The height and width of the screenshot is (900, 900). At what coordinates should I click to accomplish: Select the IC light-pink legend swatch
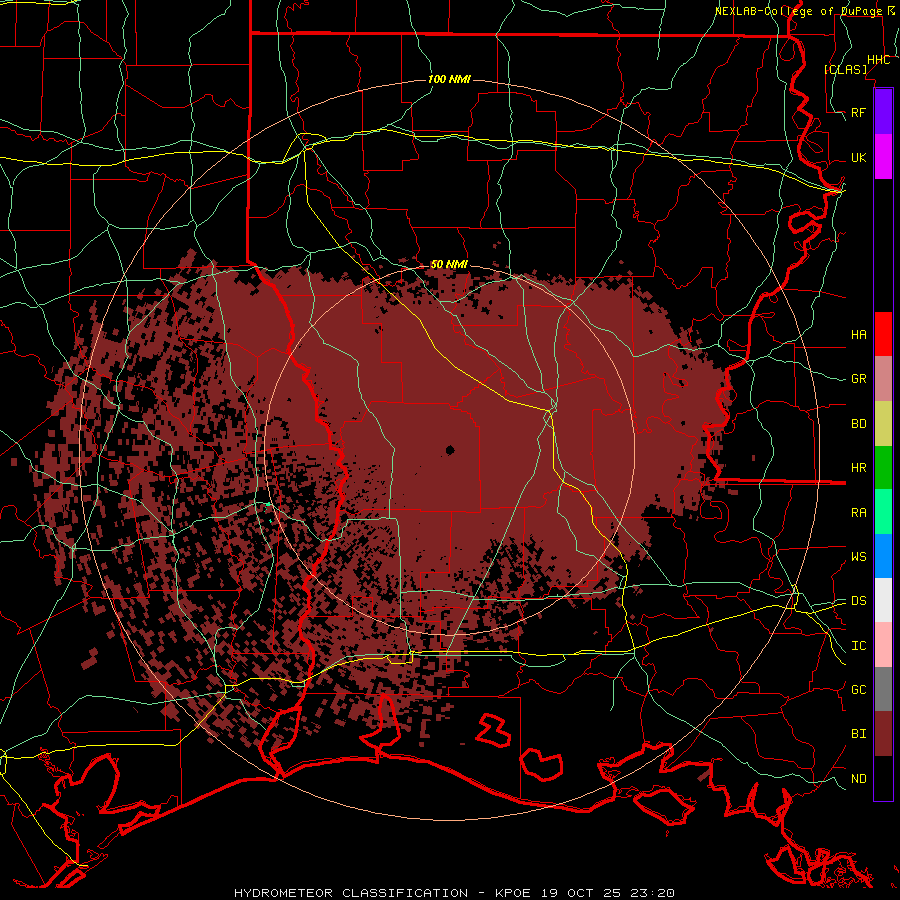pos(883,645)
